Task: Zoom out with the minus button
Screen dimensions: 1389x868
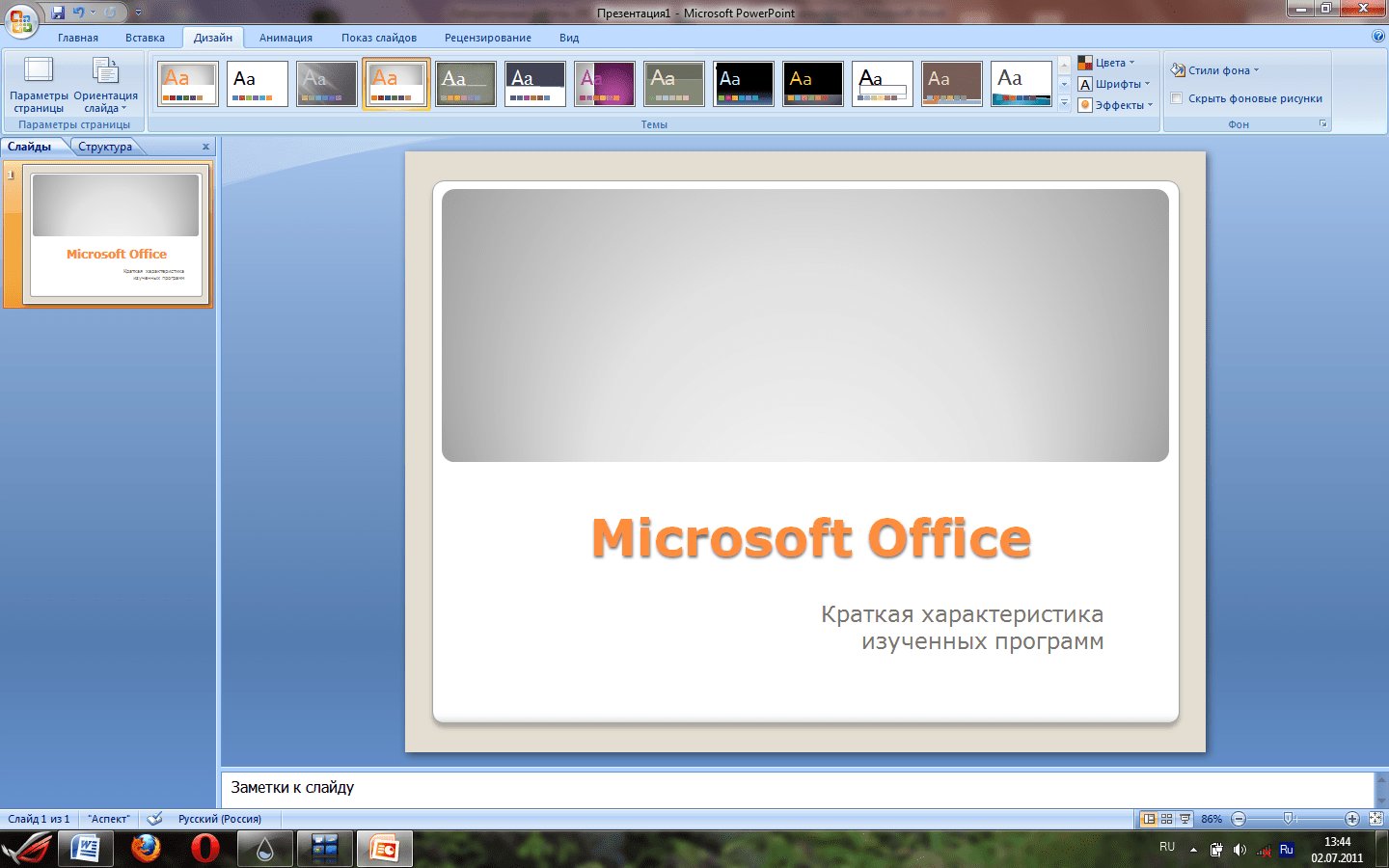Action: point(1239,819)
